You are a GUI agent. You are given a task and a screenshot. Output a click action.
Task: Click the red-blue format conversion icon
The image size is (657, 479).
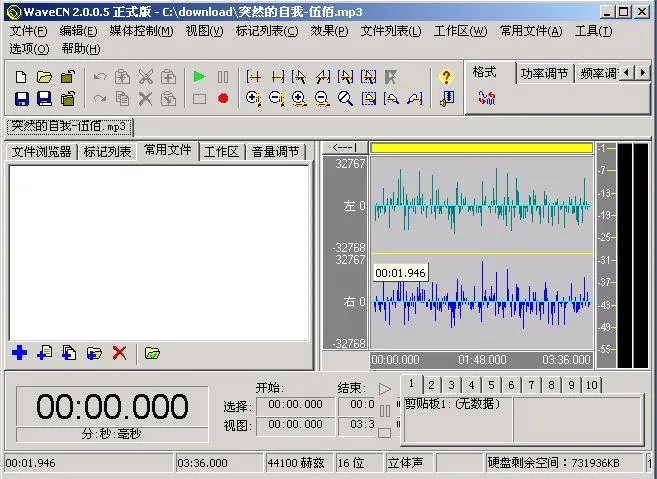point(487,98)
